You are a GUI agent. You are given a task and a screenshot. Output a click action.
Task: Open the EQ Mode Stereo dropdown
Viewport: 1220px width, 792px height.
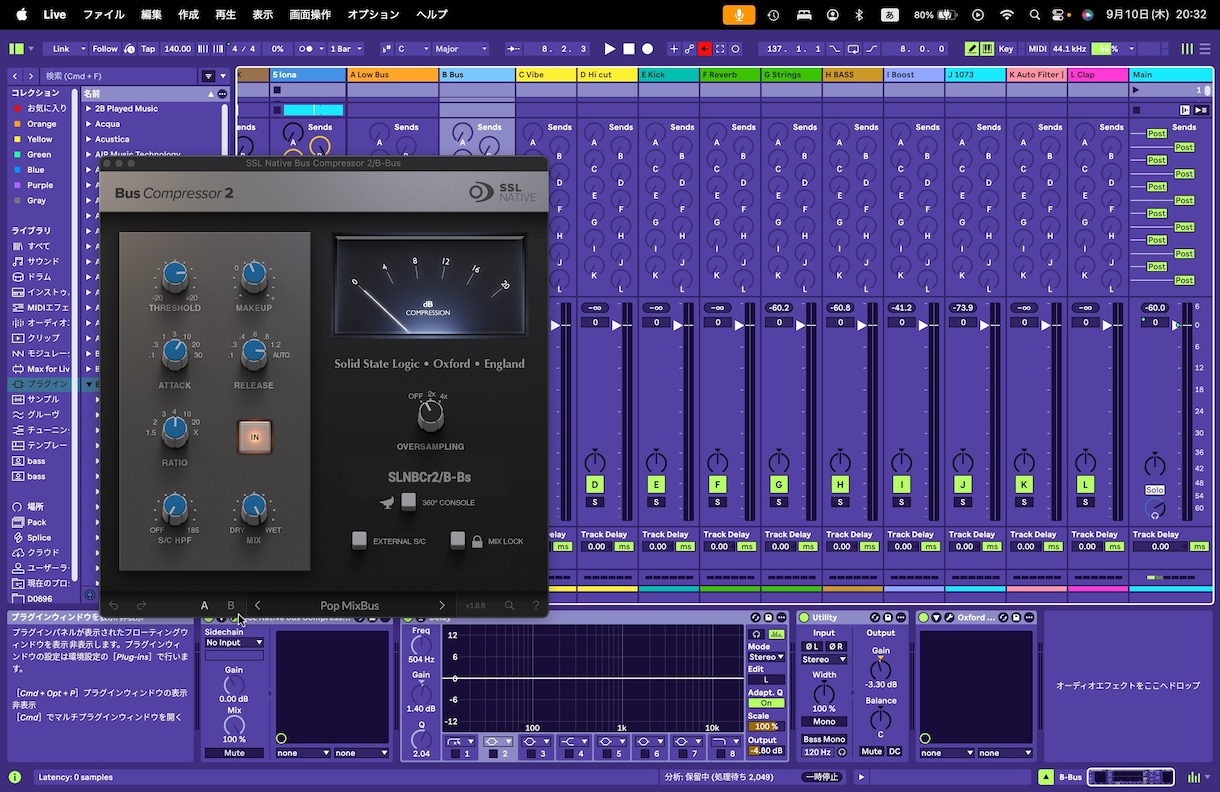pyautogui.click(x=767, y=657)
